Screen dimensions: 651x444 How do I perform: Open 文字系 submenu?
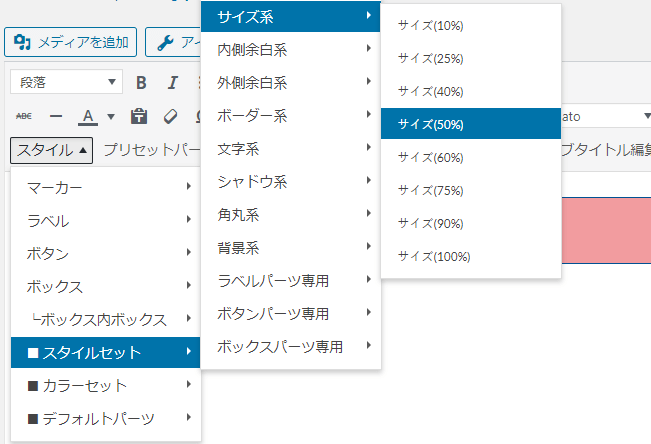click(291, 149)
